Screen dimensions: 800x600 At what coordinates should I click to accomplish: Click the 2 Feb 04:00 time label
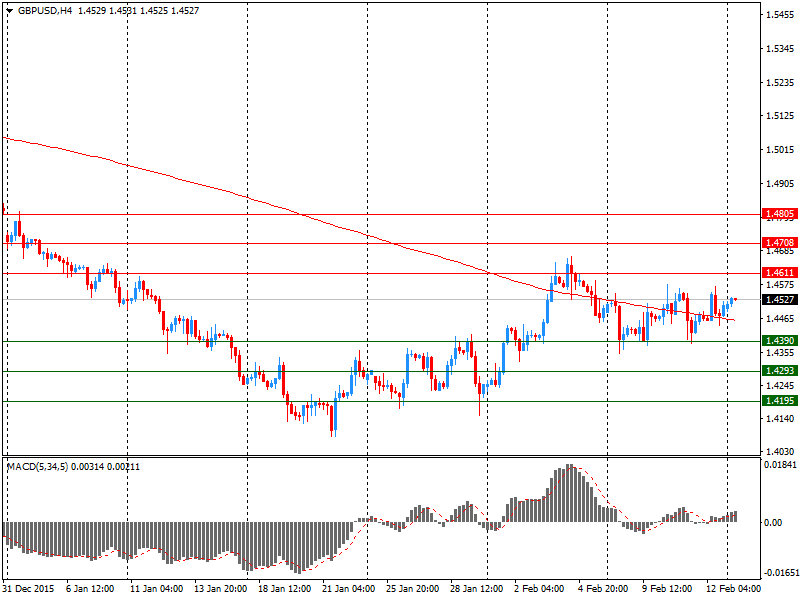[x=539, y=589]
